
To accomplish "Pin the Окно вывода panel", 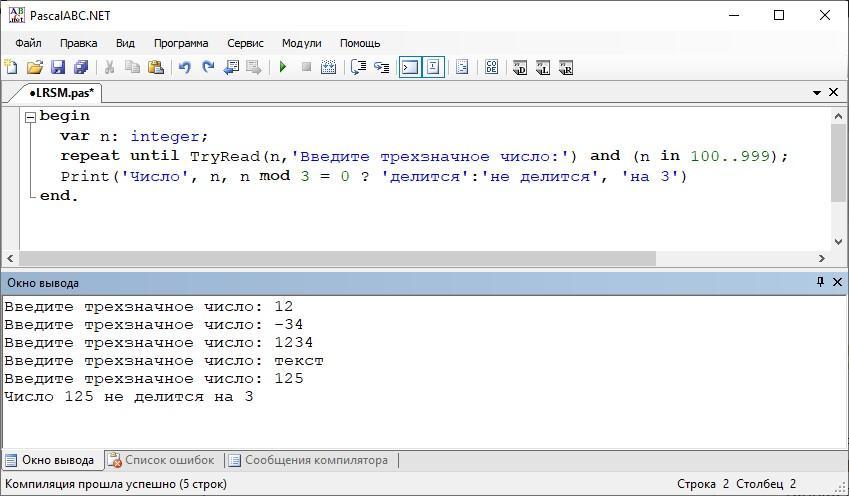I will point(820,282).
